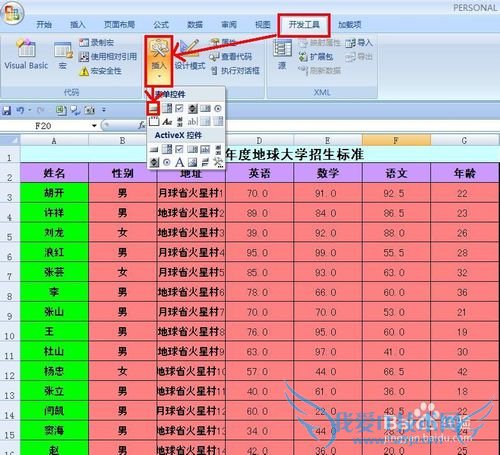This screenshot has height=455, width=500.
Task: Click the Undo icon
Action: click(x=20, y=110)
